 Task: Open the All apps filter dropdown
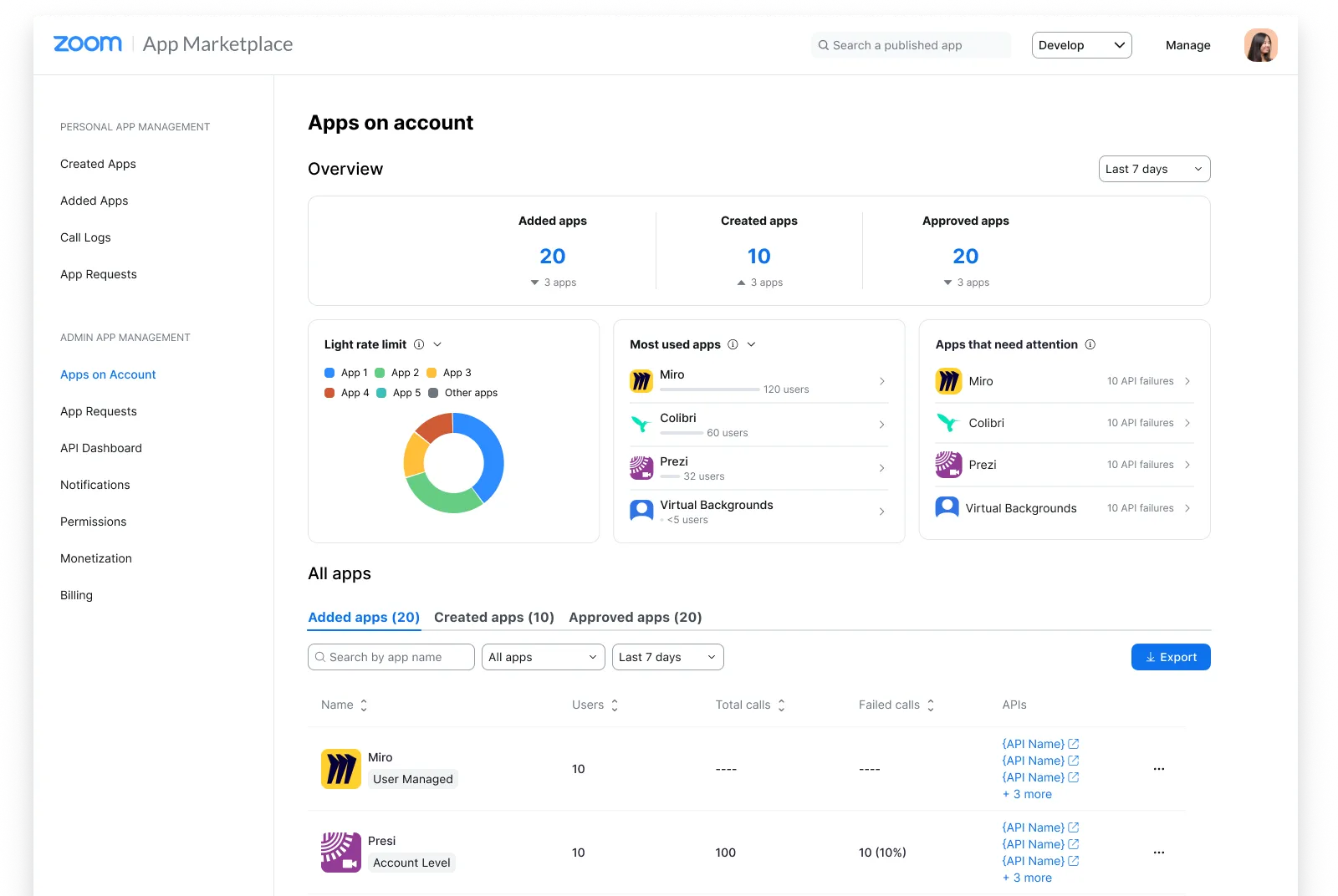click(x=544, y=657)
